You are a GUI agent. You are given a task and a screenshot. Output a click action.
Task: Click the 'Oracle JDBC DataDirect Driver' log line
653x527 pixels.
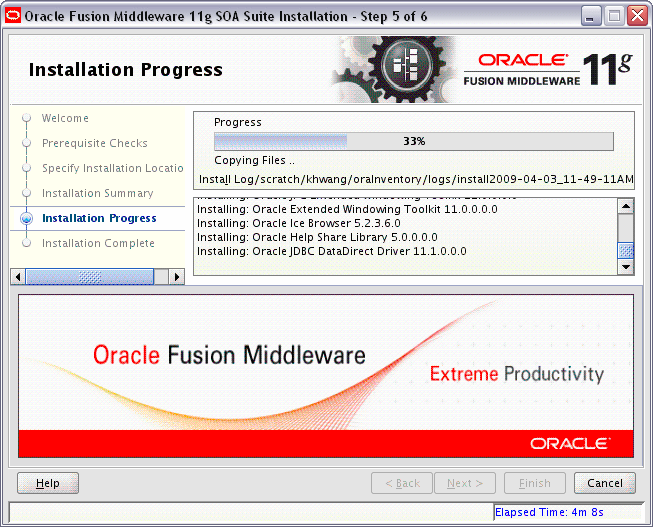point(331,251)
